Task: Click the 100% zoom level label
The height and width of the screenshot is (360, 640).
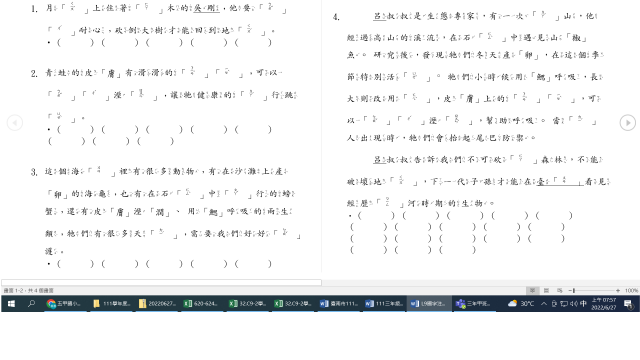Action: (x=631, y=290)
